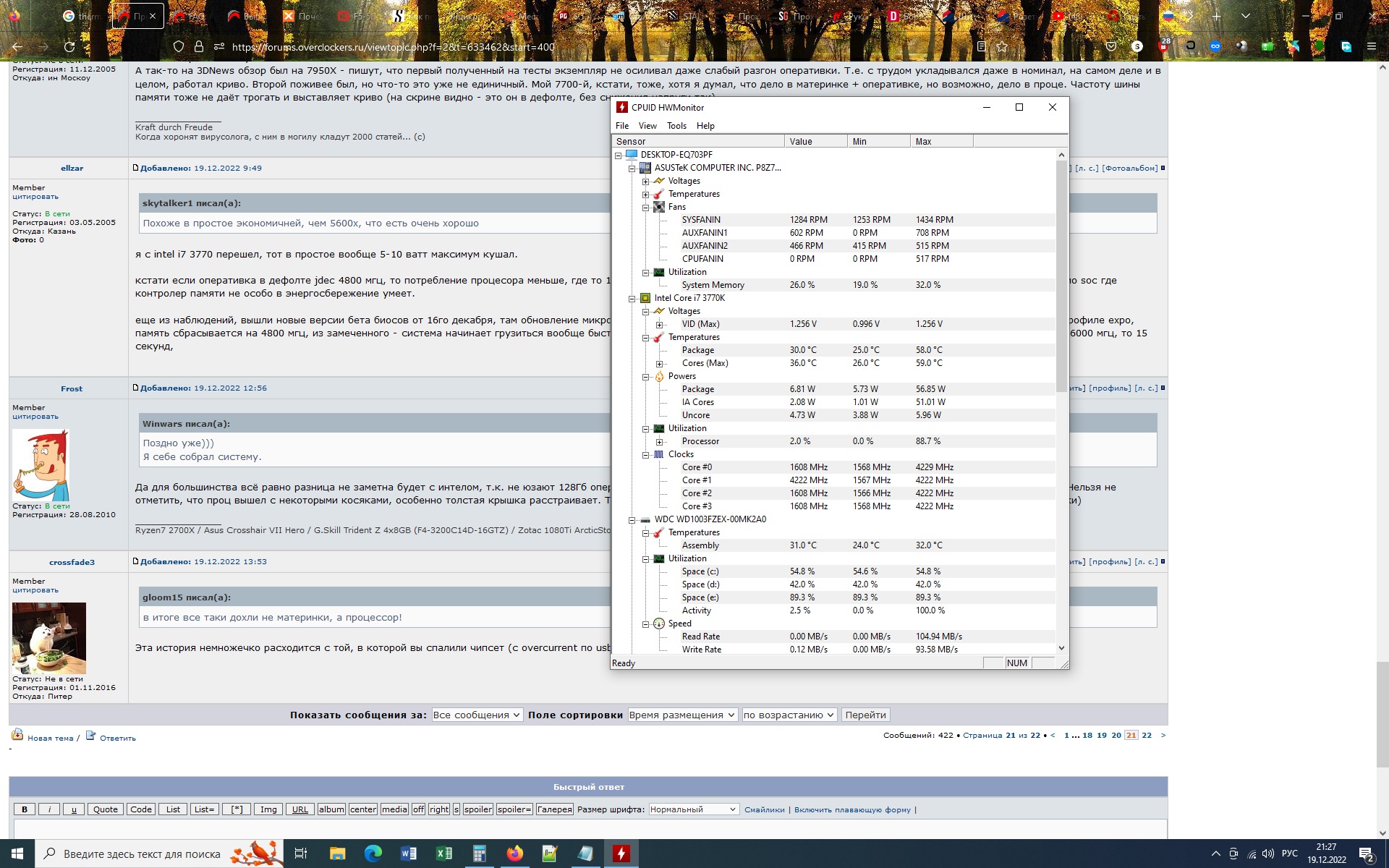Open the Tools menu in HWMonitor
The image size is (1389, 868).
(x=676, y=126)
